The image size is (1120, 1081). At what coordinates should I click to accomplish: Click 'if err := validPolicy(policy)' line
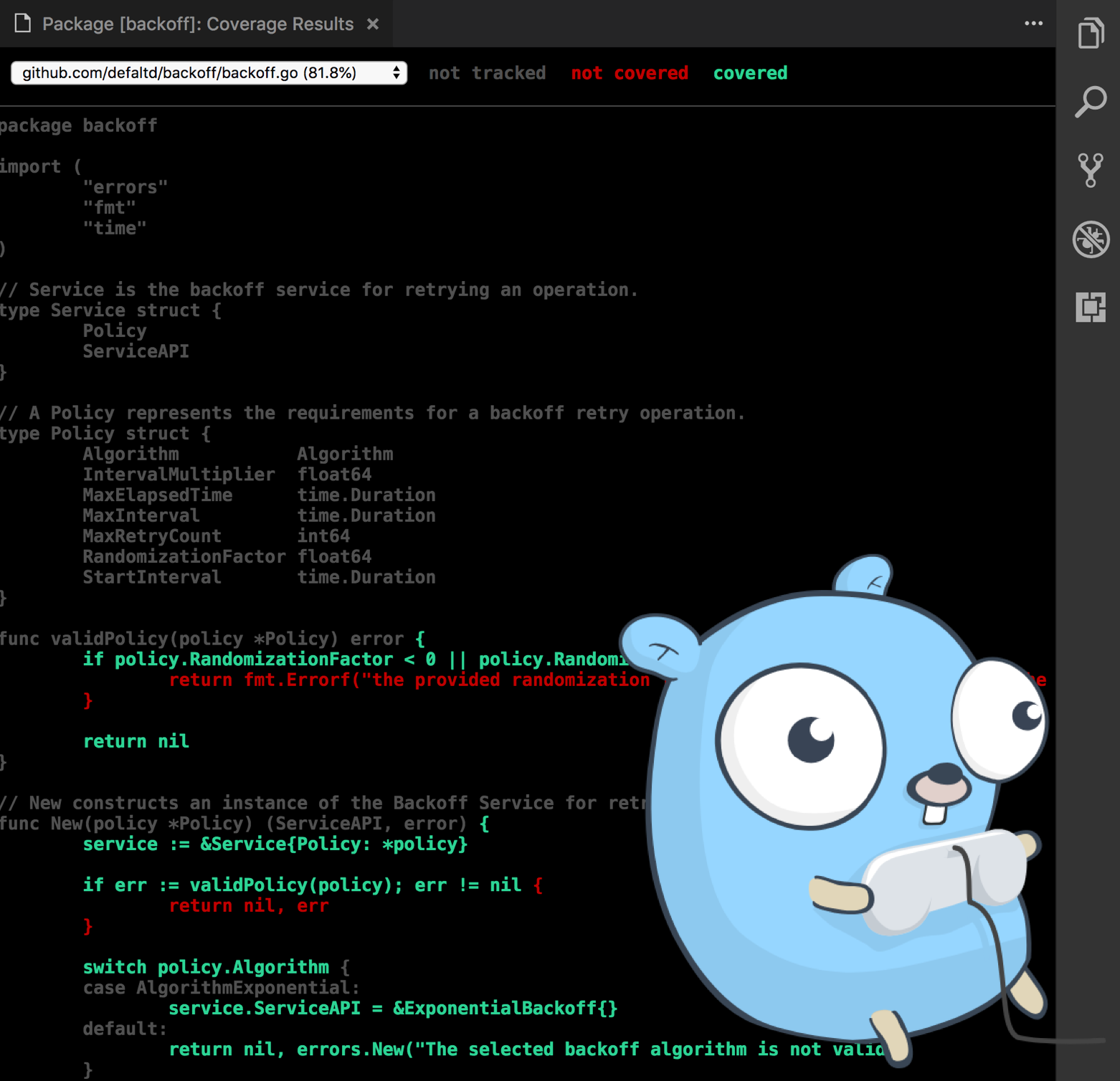(x=313, y=885)
